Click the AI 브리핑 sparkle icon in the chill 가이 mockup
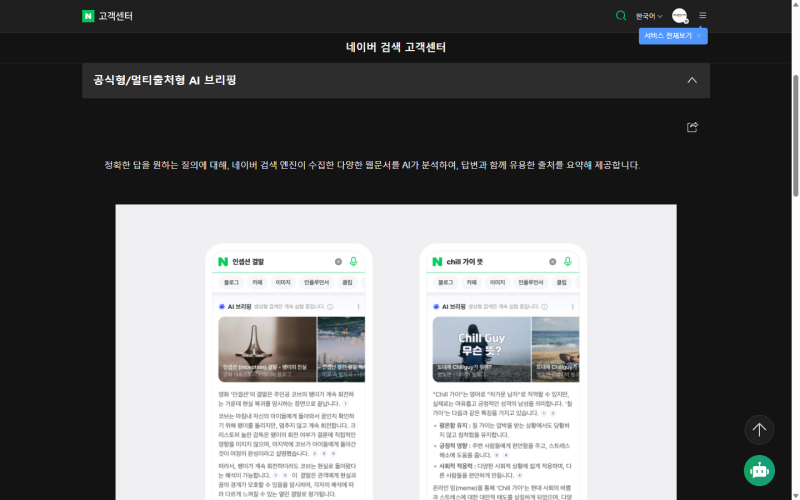The height and width of the screenshot is (500, 800). tap(436, 307)
